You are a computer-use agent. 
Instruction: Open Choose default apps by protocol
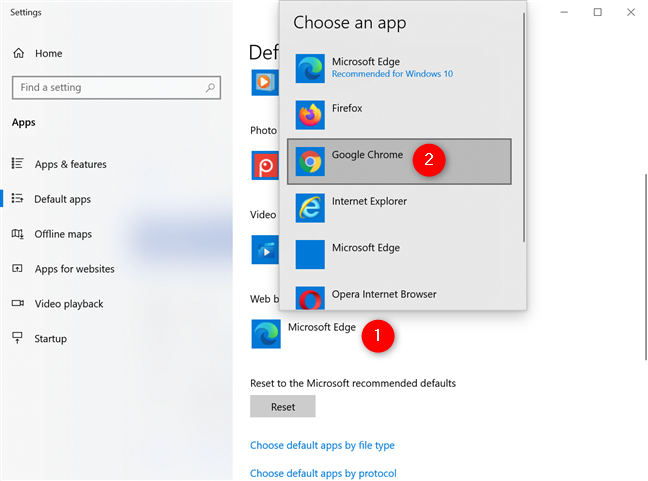pyautogui.click(x=323, y=473)
